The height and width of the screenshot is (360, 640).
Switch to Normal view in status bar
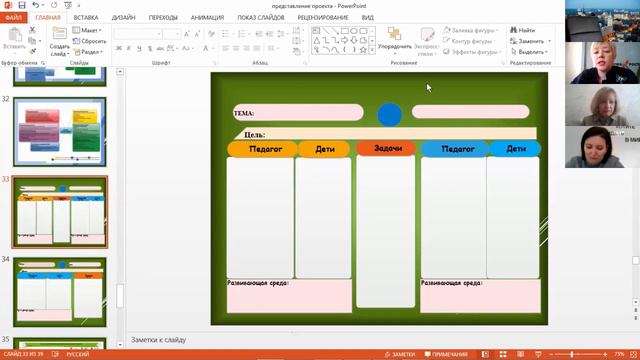tap(485, 354)
